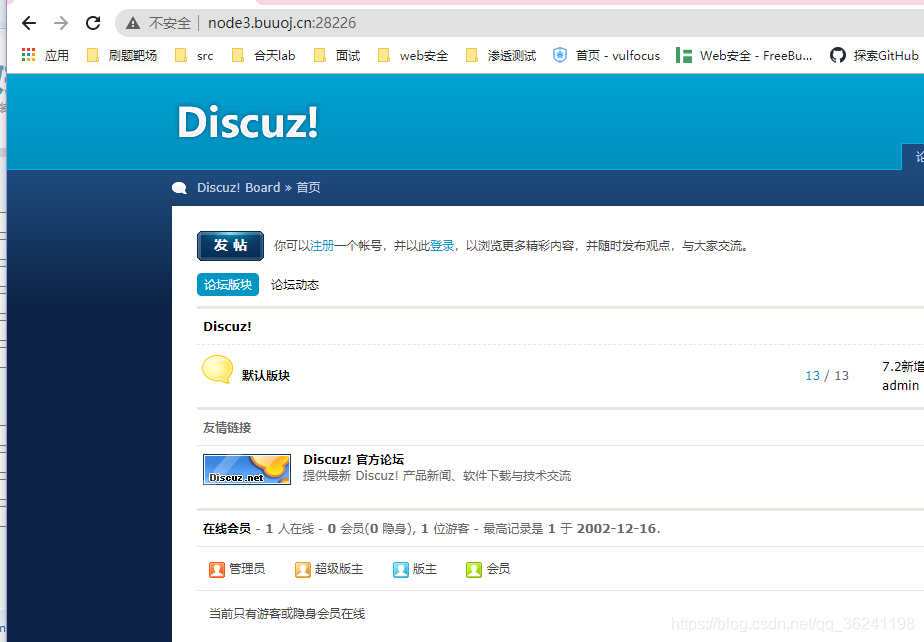The image size is (924, 642).
Task: Click 首页 in the breadcrumb
Action: [x=308, y=187]
